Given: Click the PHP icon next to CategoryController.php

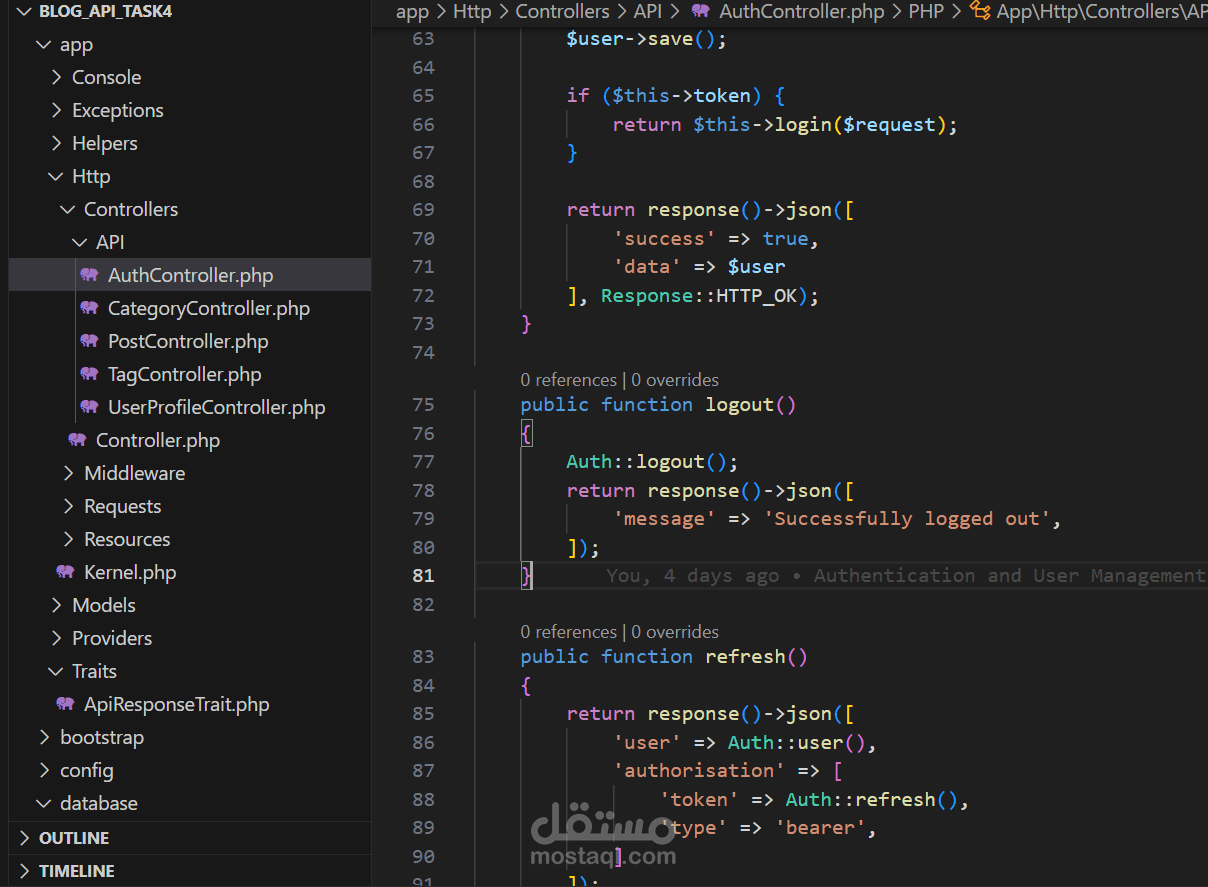Looking at the screenshot, I should [x=89, y=308].
